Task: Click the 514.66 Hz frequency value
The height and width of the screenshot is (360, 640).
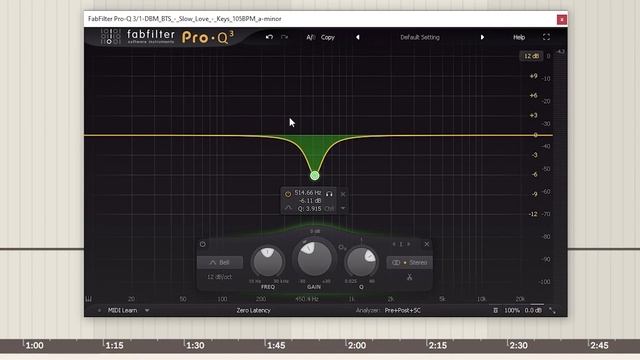Action: pyautogui.click(x=308, y=192)
